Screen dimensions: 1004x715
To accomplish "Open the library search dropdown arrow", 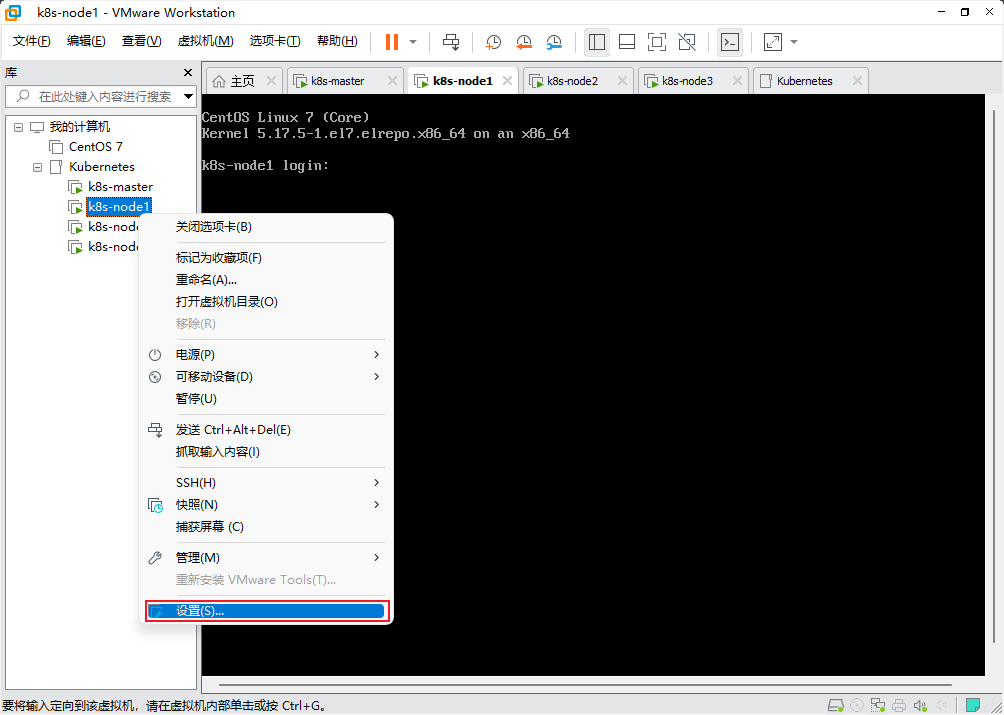I will pyautogui.click(x=188, y=97).
